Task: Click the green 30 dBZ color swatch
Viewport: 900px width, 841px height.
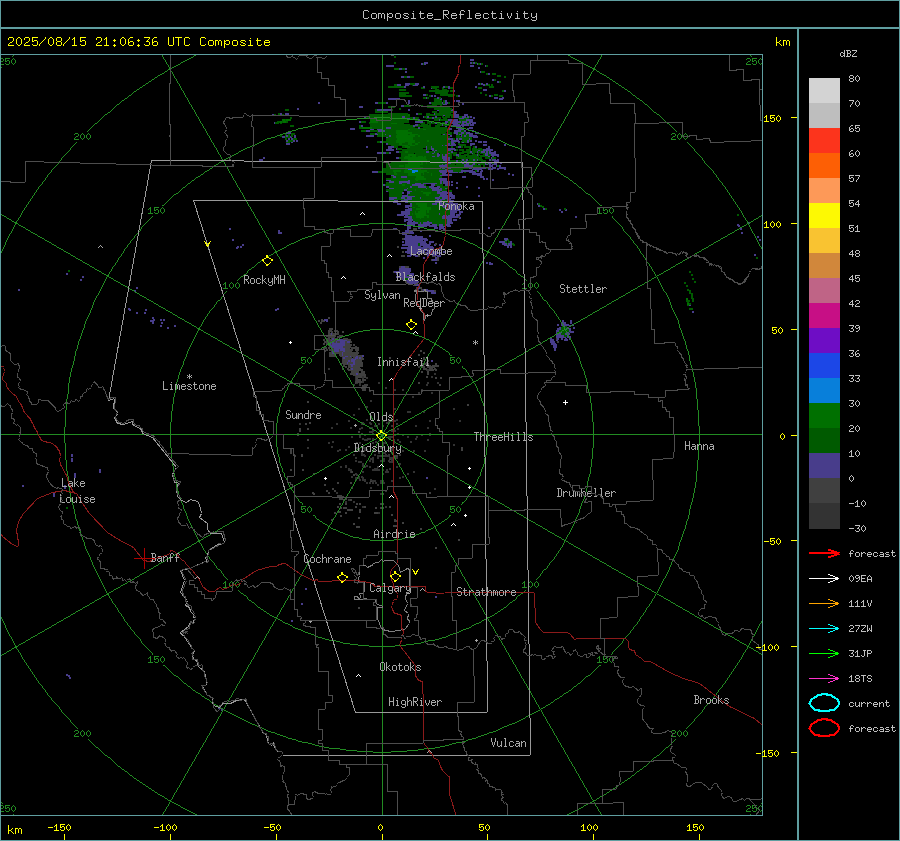Action: pos(824,415)
